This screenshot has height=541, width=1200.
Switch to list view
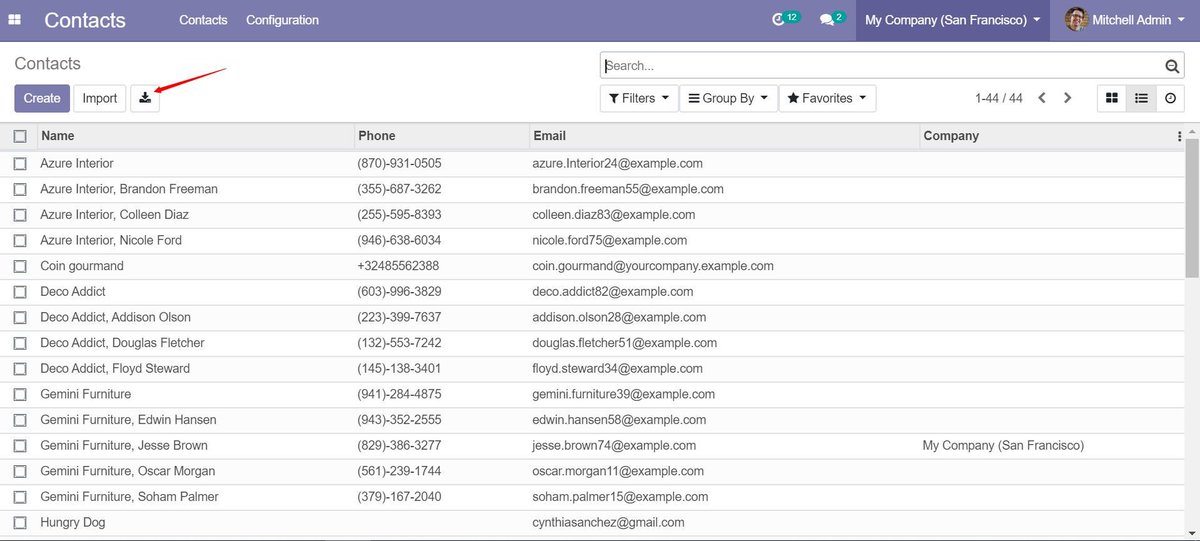point(1141,98)
